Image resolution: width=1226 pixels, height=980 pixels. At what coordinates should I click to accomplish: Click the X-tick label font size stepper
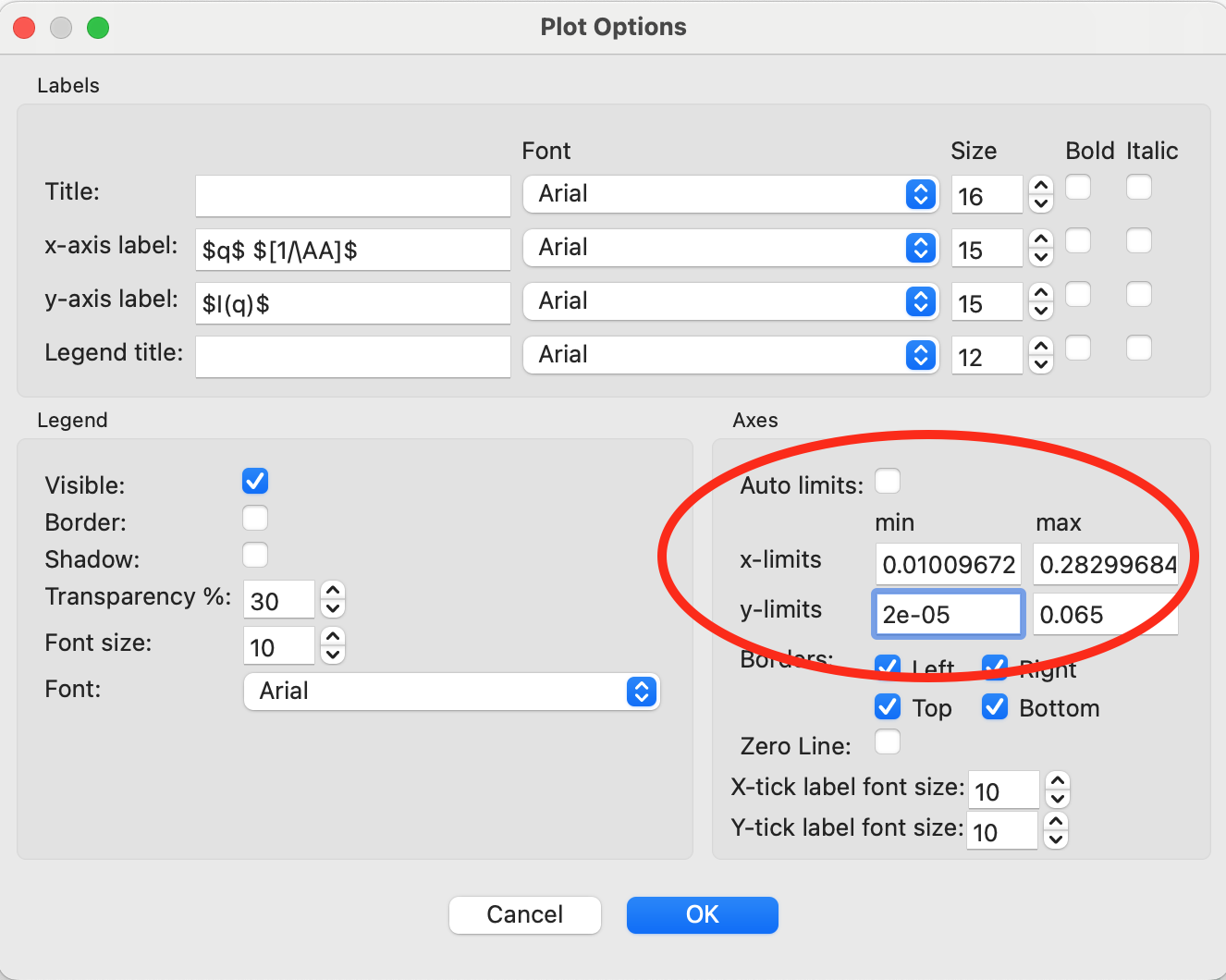pyautogui.click(x=1058, y=790)
